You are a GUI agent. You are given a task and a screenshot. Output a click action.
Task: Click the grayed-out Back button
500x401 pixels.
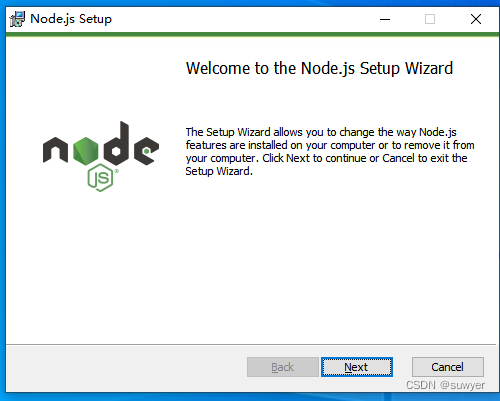(x=283, y=367)
